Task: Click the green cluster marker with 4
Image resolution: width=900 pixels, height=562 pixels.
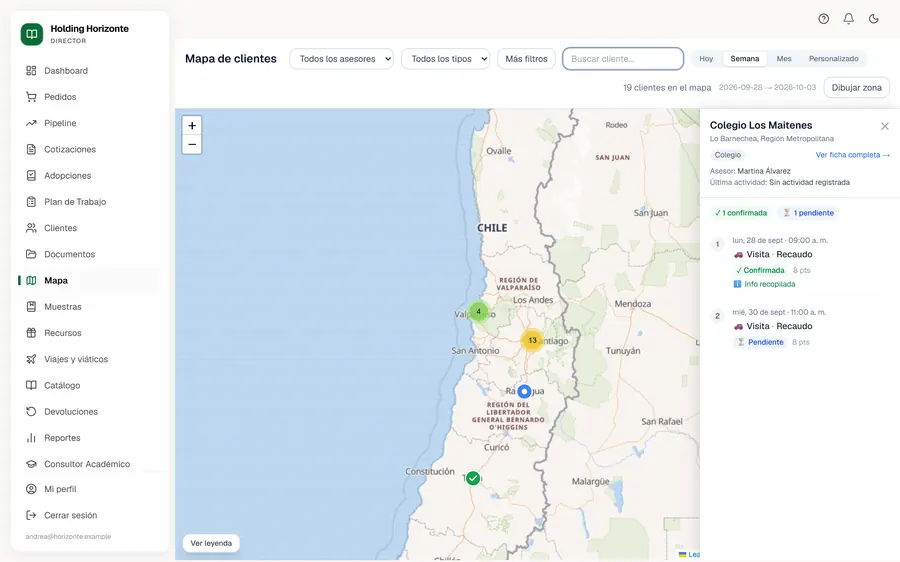Action: (478, 312)
